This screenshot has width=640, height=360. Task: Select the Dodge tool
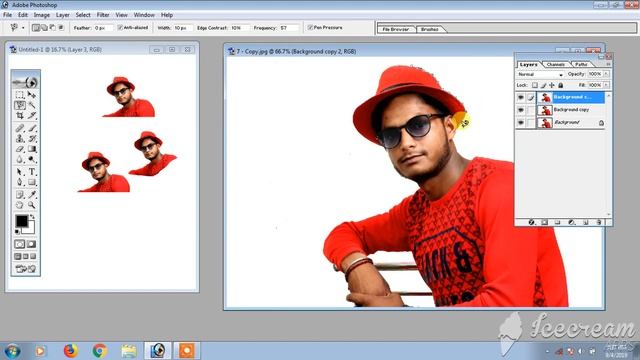coord(31,160)
